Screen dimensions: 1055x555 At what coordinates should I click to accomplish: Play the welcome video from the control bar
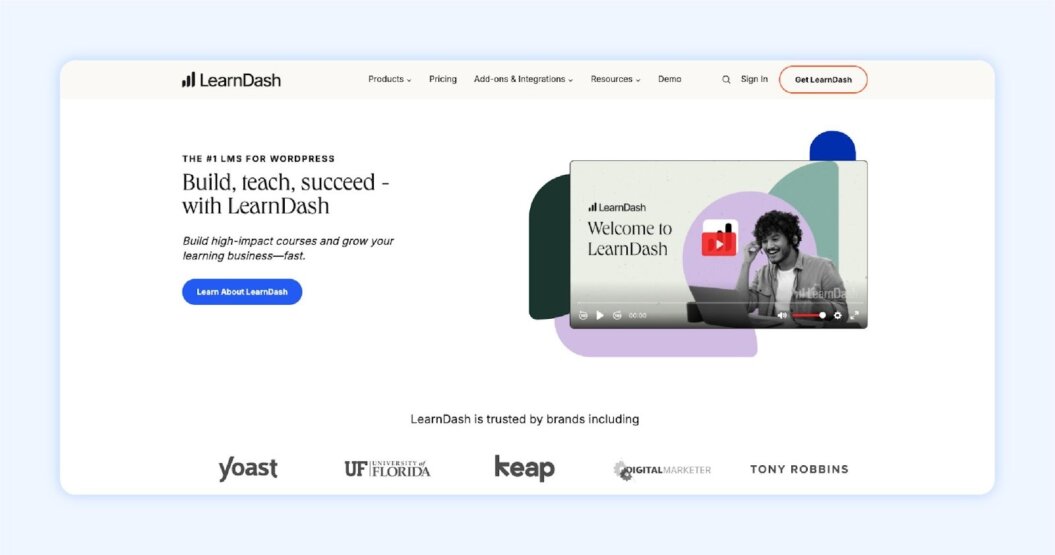tap(600, 315)
